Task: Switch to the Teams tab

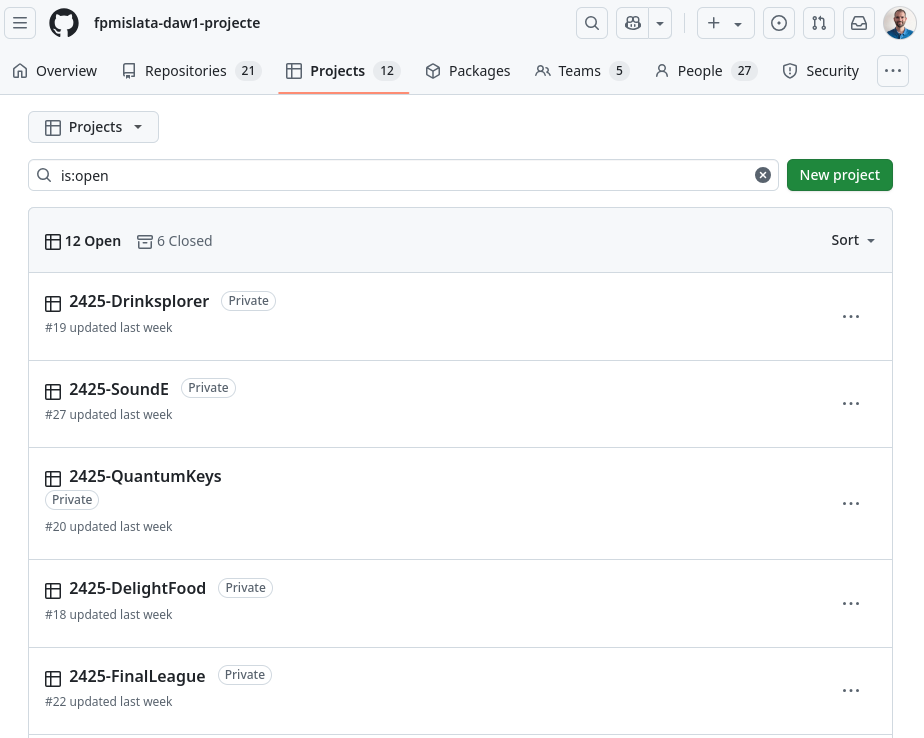Action: coord(582,71)
